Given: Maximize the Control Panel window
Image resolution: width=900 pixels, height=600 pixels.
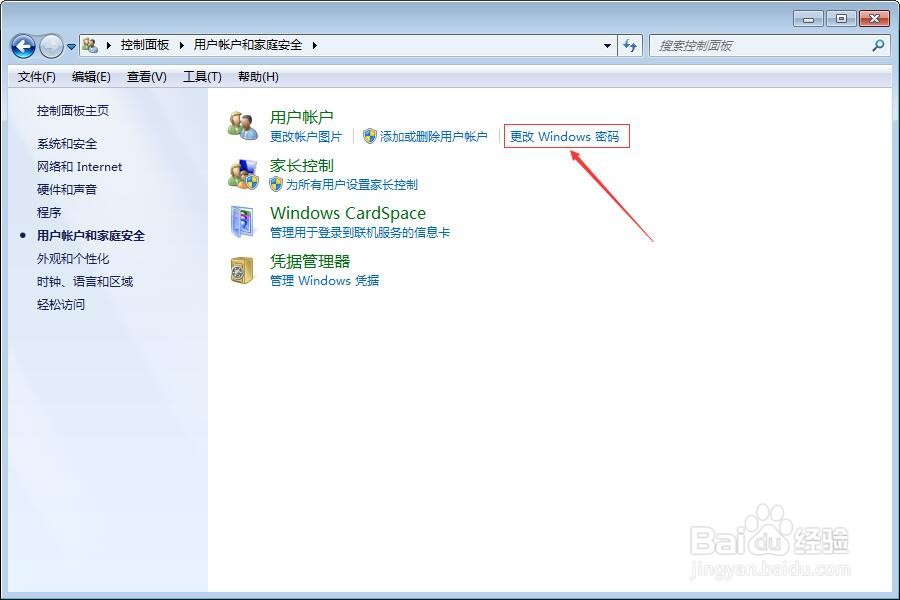Looking at the screenshot, I should [x=841, y=18].
